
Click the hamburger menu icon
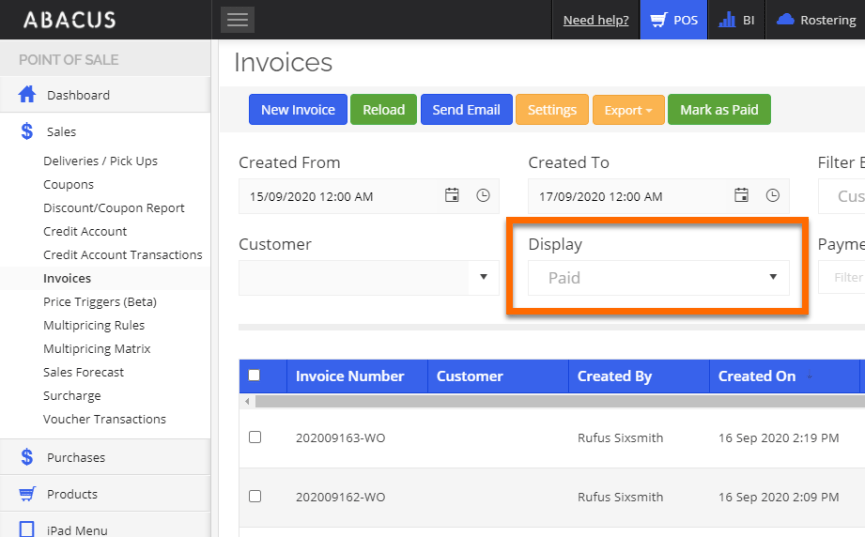[237, 20]
